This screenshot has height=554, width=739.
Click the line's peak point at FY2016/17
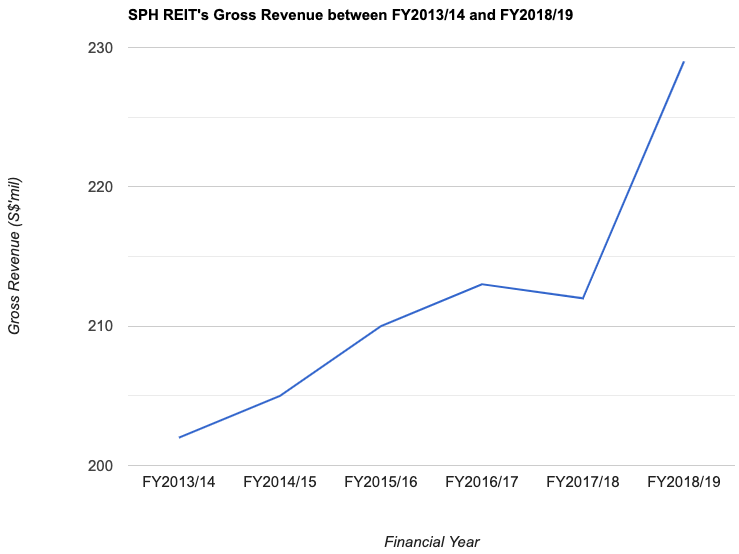click(x=482, y=284)
